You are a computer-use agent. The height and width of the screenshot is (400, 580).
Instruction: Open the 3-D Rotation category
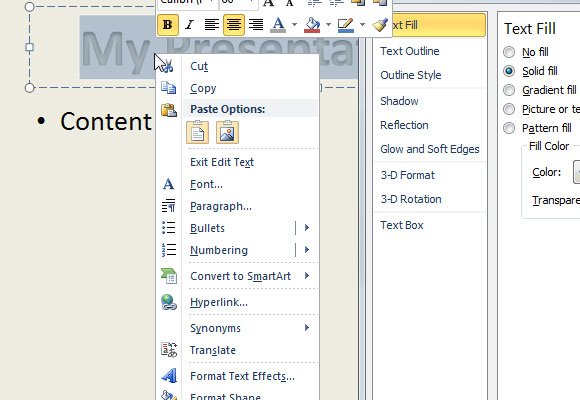pyautogui.click(x=411, y=199)
